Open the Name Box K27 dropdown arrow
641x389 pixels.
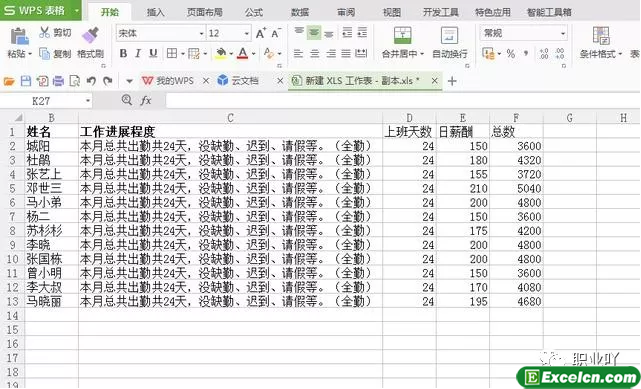click(x=88, y=101)
